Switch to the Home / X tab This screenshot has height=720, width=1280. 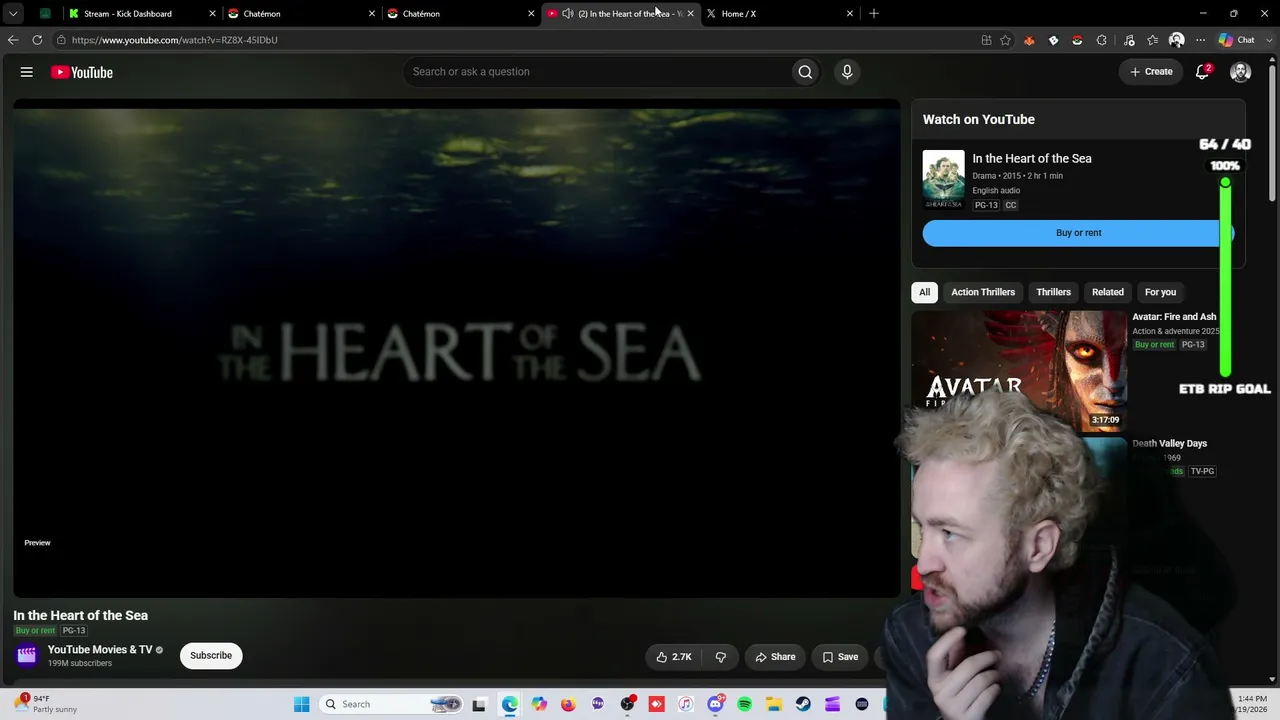(x=780, y=14)
